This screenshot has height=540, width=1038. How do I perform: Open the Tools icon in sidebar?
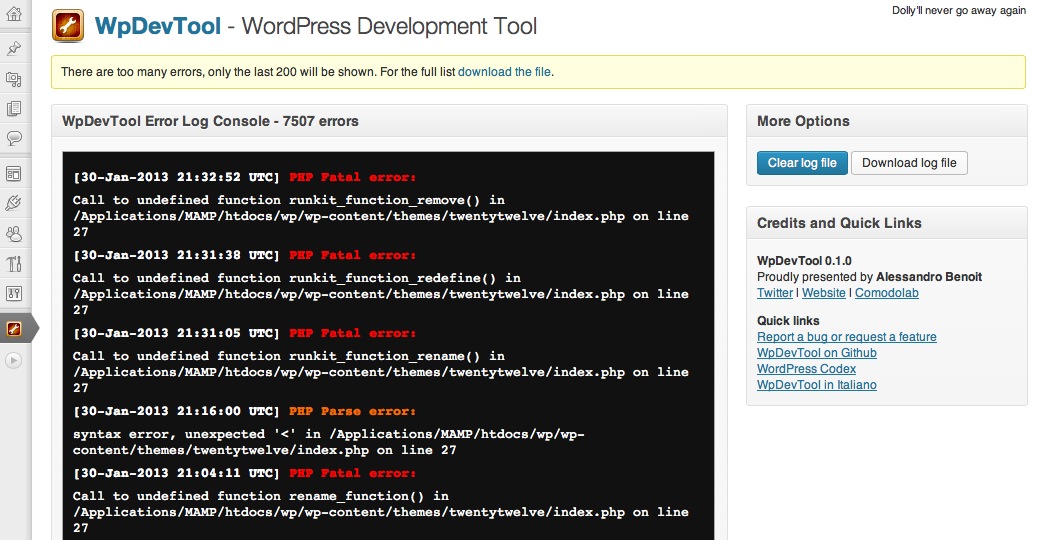(x=14, y=263)
